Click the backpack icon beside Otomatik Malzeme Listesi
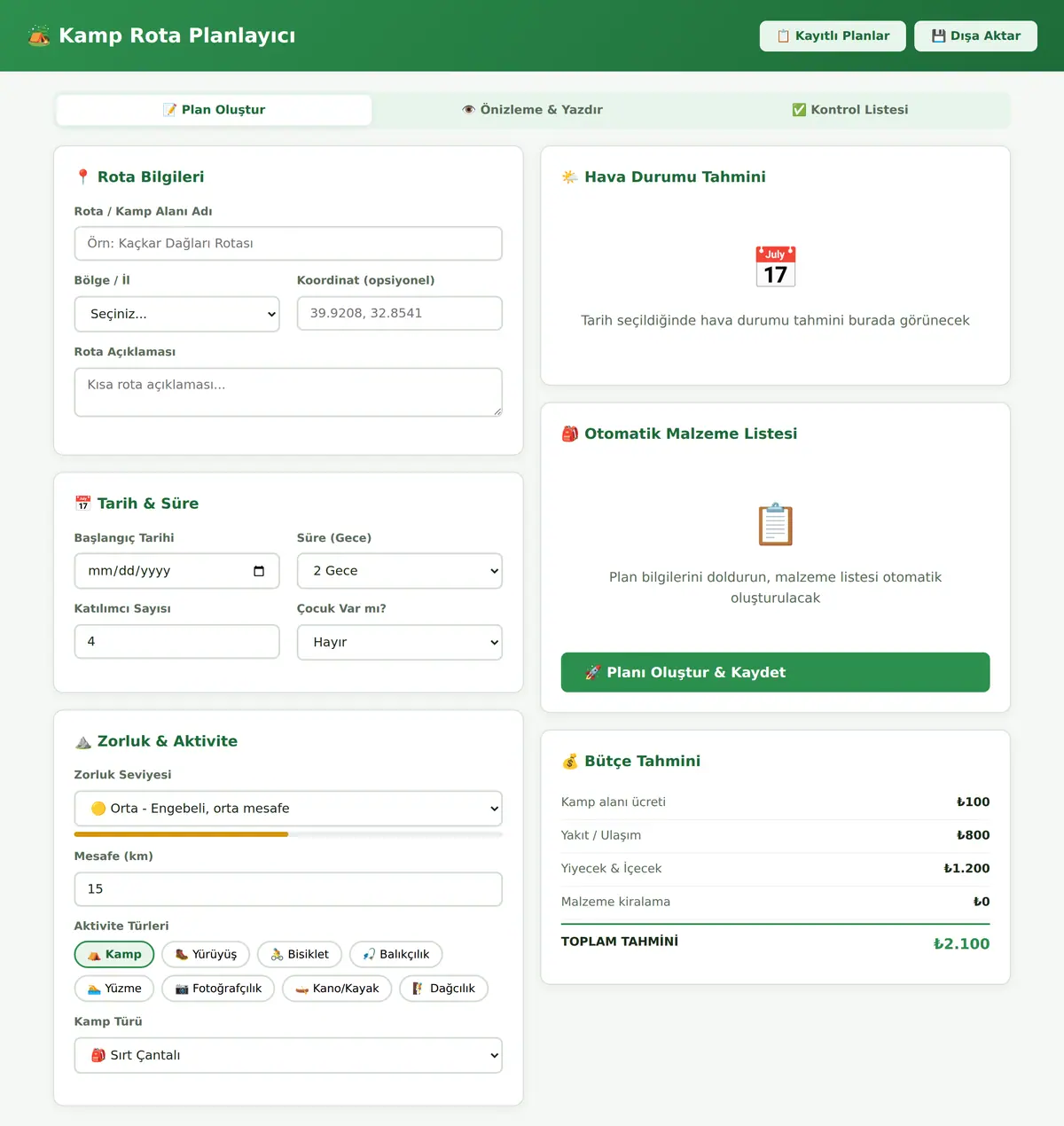The height and width of the screenshot is (1126, 1064). 570,434
